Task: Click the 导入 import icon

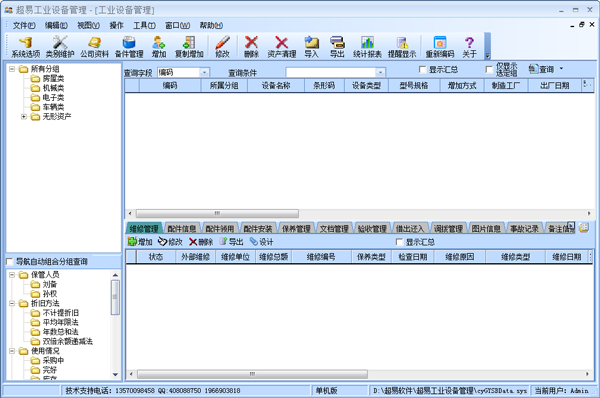Action: pos(311,47)
